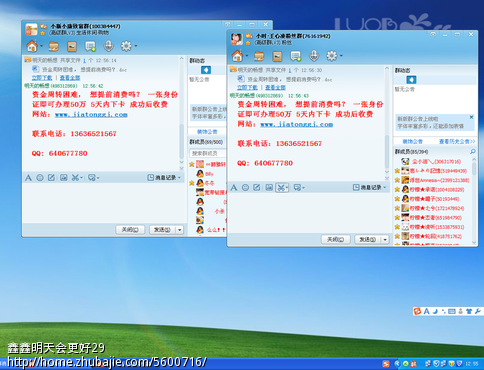
Task: Focus the 搜索群成员 search field in left window
Action: (207, 153)
